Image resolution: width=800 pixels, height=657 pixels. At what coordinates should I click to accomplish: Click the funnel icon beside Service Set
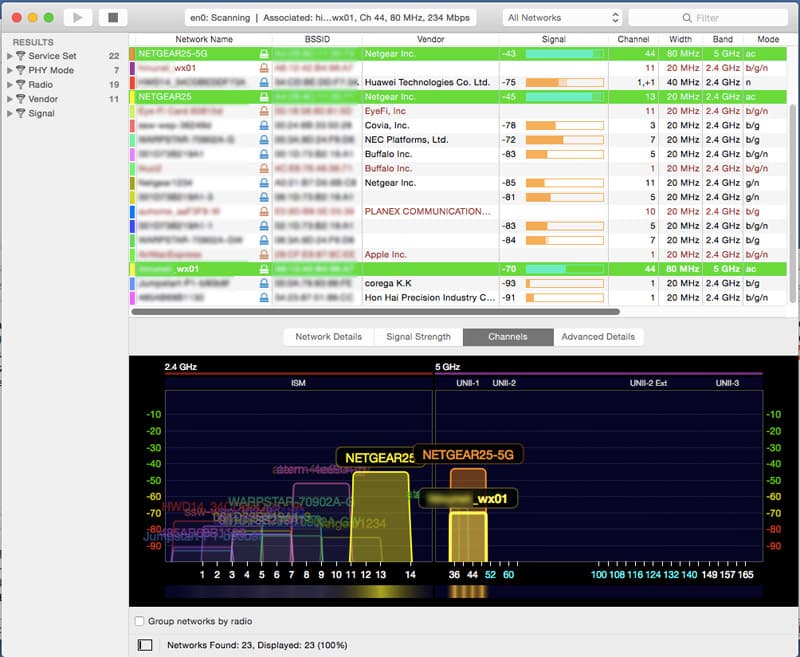[20, 56]
